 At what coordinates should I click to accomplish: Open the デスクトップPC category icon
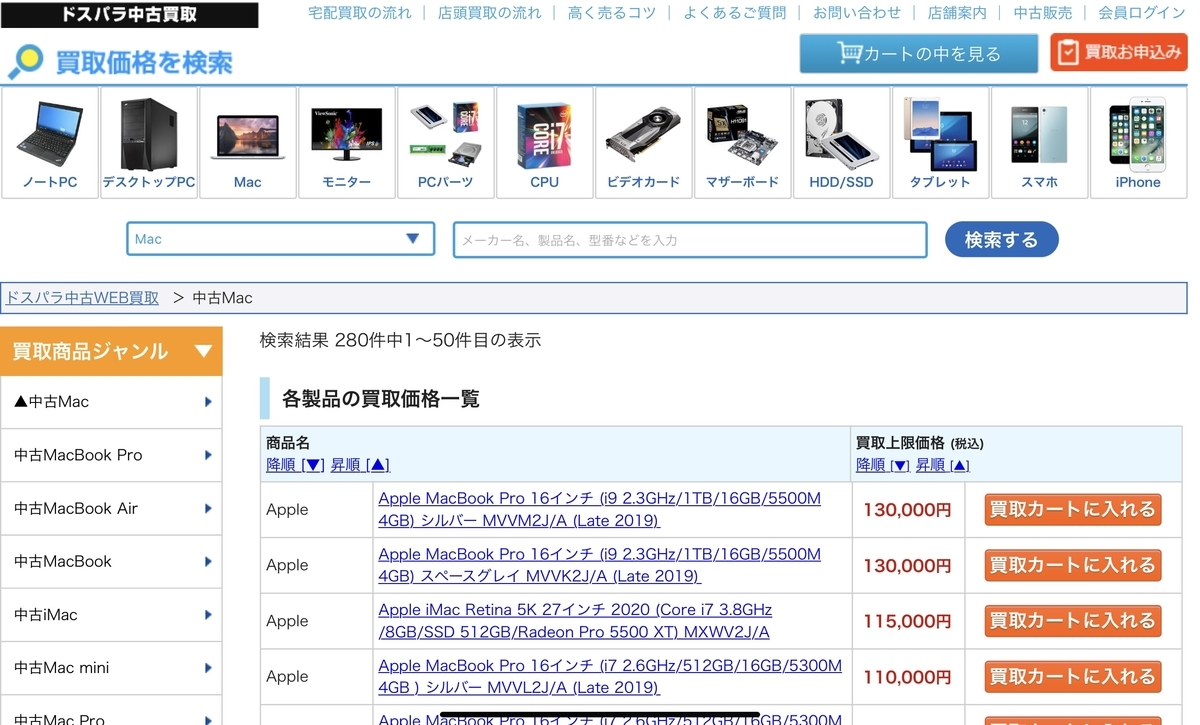tap(149, 143)
